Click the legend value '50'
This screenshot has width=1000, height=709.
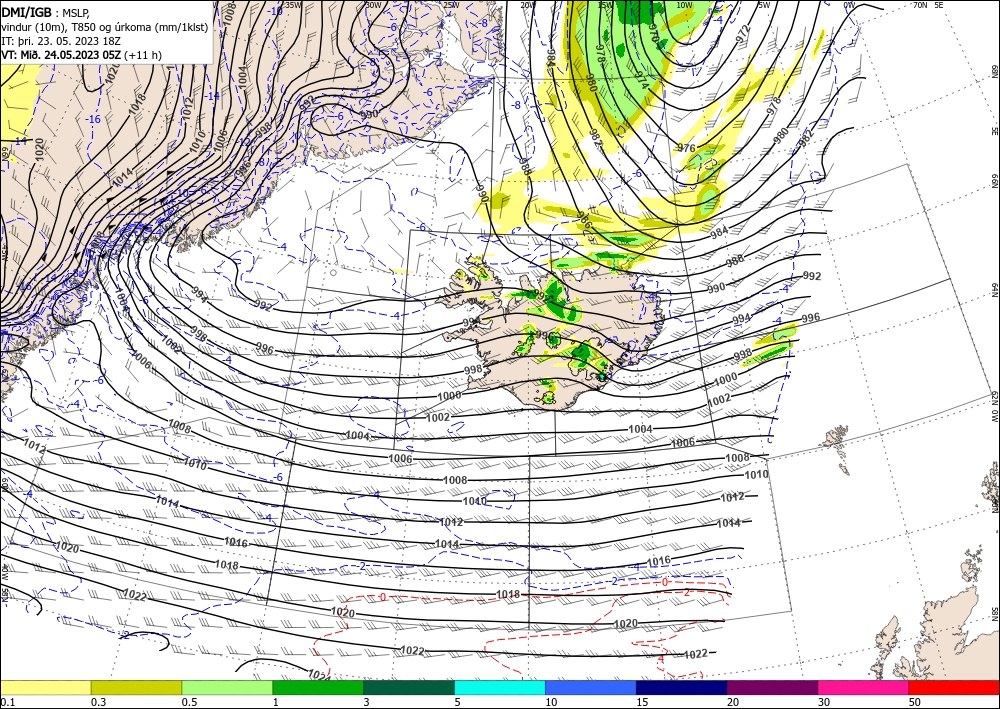(x=915, y=702)
